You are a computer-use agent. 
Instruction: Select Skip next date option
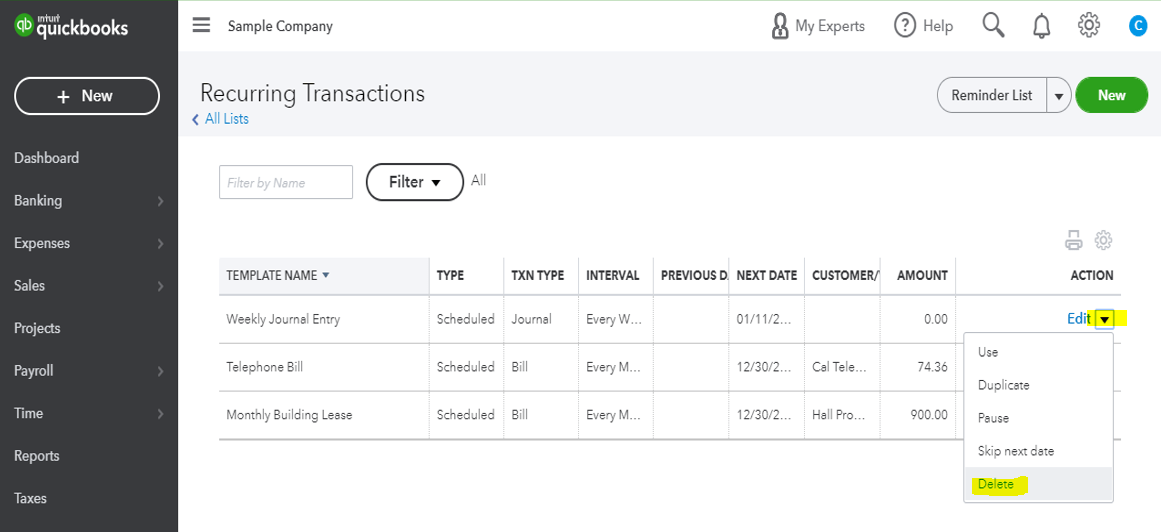click(x=1015, y=451)
